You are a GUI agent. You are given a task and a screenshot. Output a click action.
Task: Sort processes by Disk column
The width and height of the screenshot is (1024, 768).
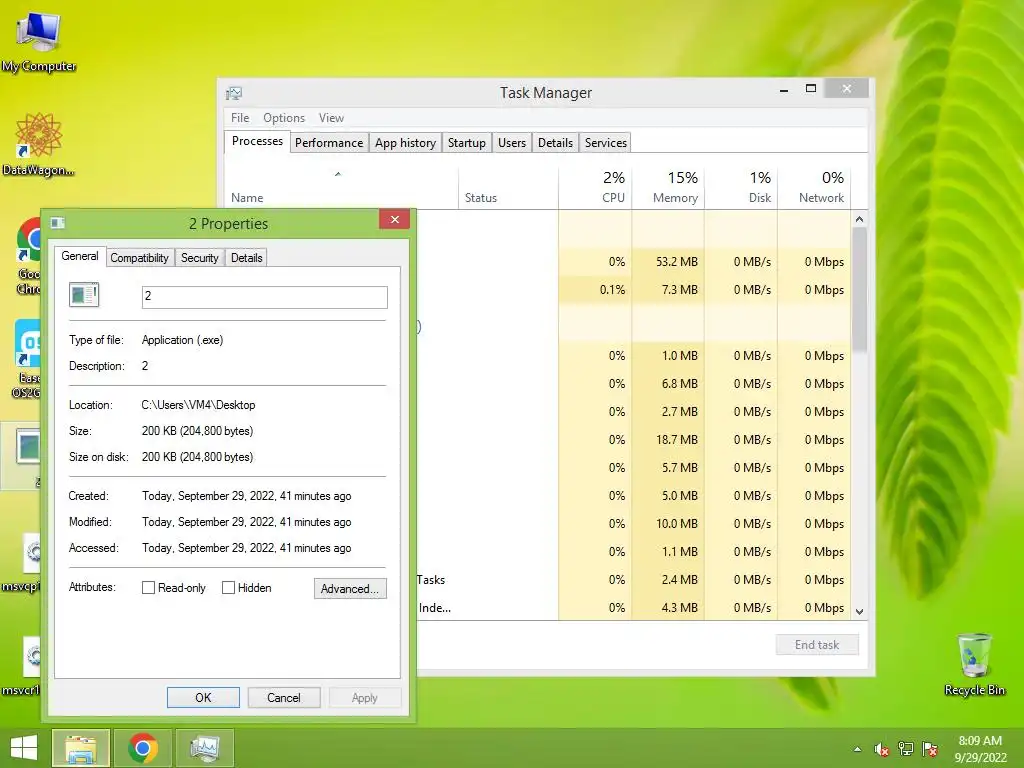pyautogui.click(x=741, y=189)
